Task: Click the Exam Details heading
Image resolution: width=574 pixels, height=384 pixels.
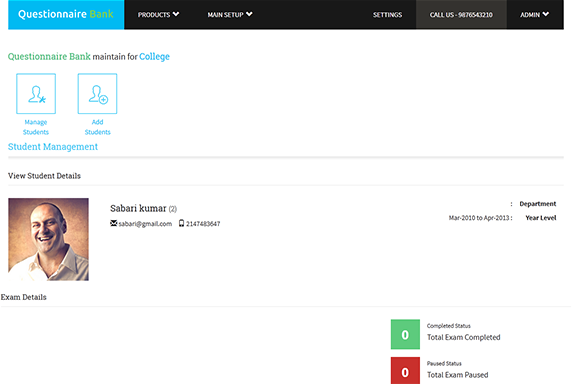Action: (24, 297)
